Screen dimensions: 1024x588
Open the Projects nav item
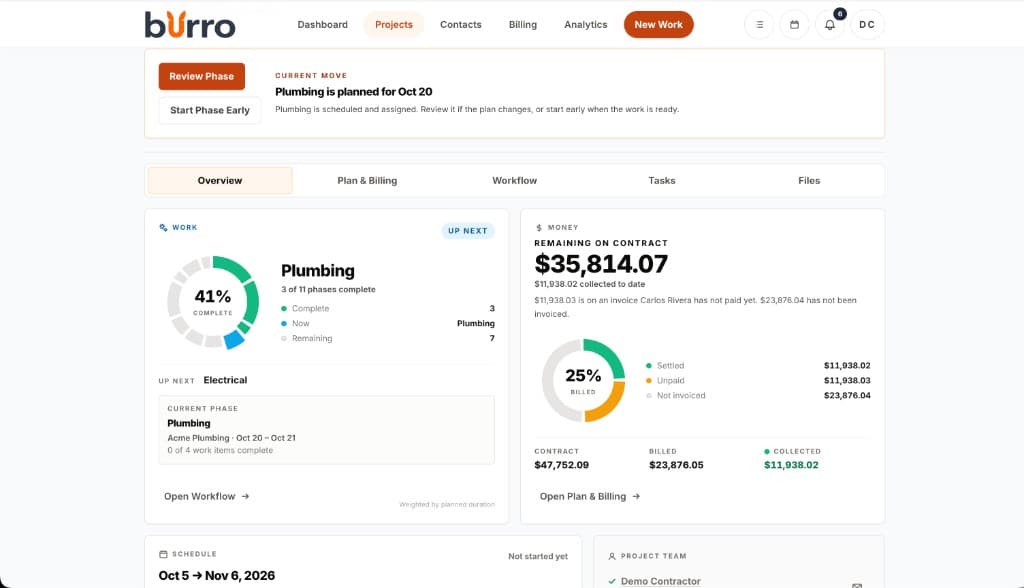pyautogui.click(x=394, y=25)
